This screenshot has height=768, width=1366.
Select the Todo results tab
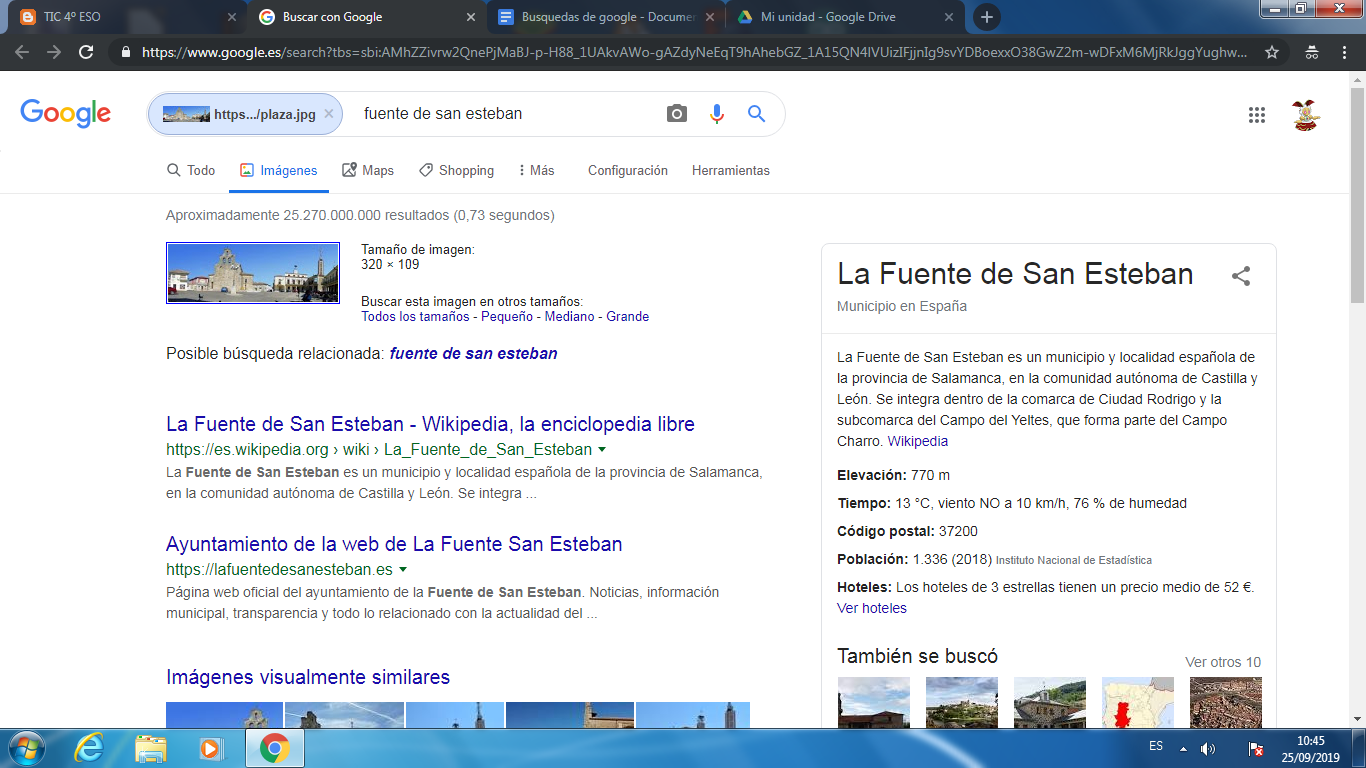pos(190,171)
